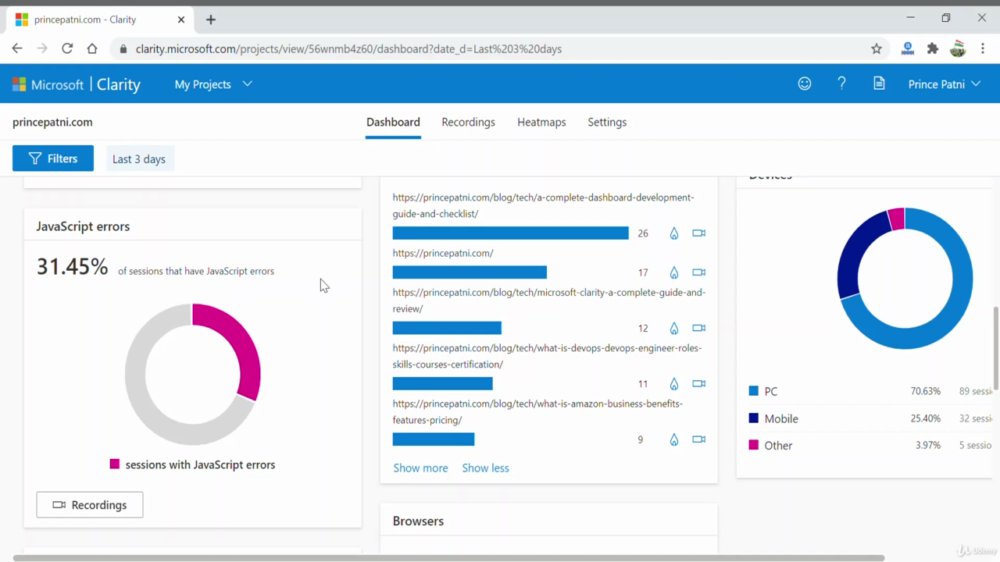Click the horizontal scrollbar at bottom
The height and width of the screenshot is (562, 1000).
448,558
